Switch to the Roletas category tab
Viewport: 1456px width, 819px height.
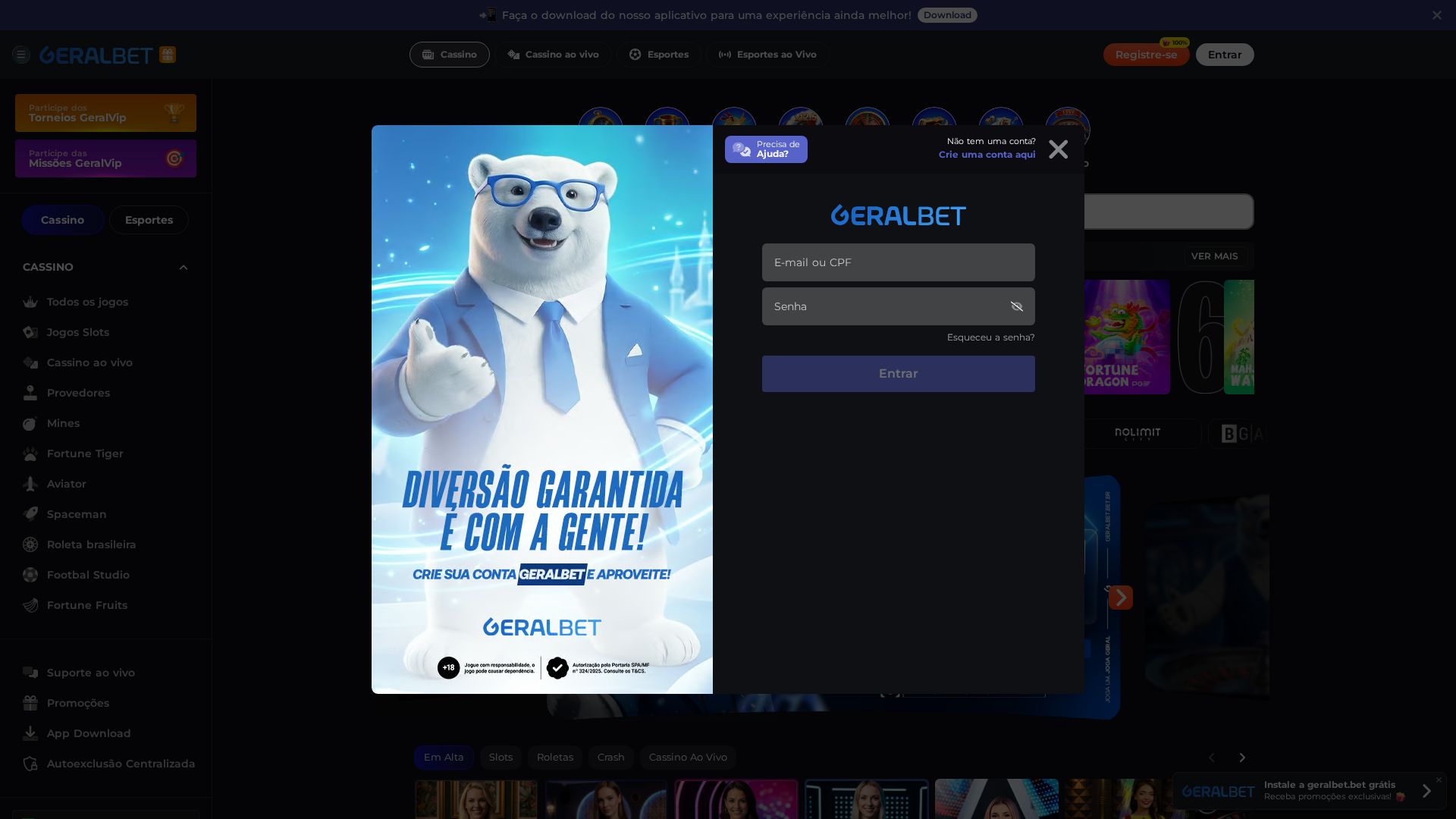555,758
